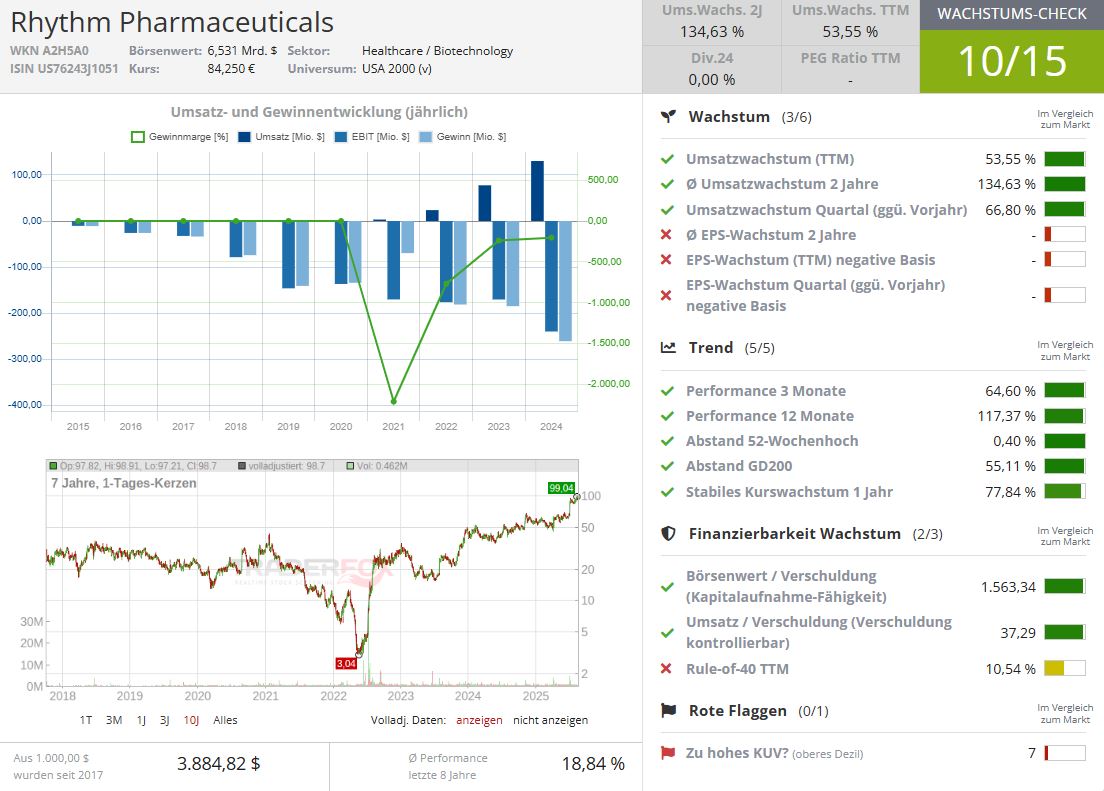Click the Rhythm Pharmaceuticals company title
Viewport: 1104px width, 791px height.
tap(172, 23)
